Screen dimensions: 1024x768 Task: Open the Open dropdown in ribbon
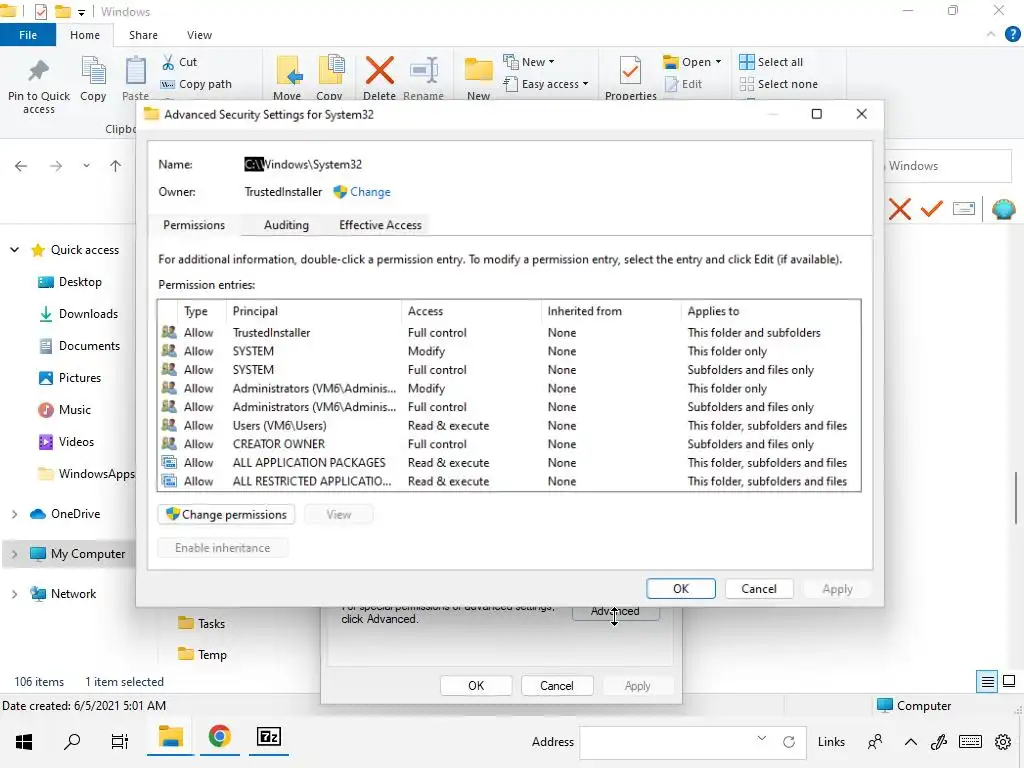point(692,62)
